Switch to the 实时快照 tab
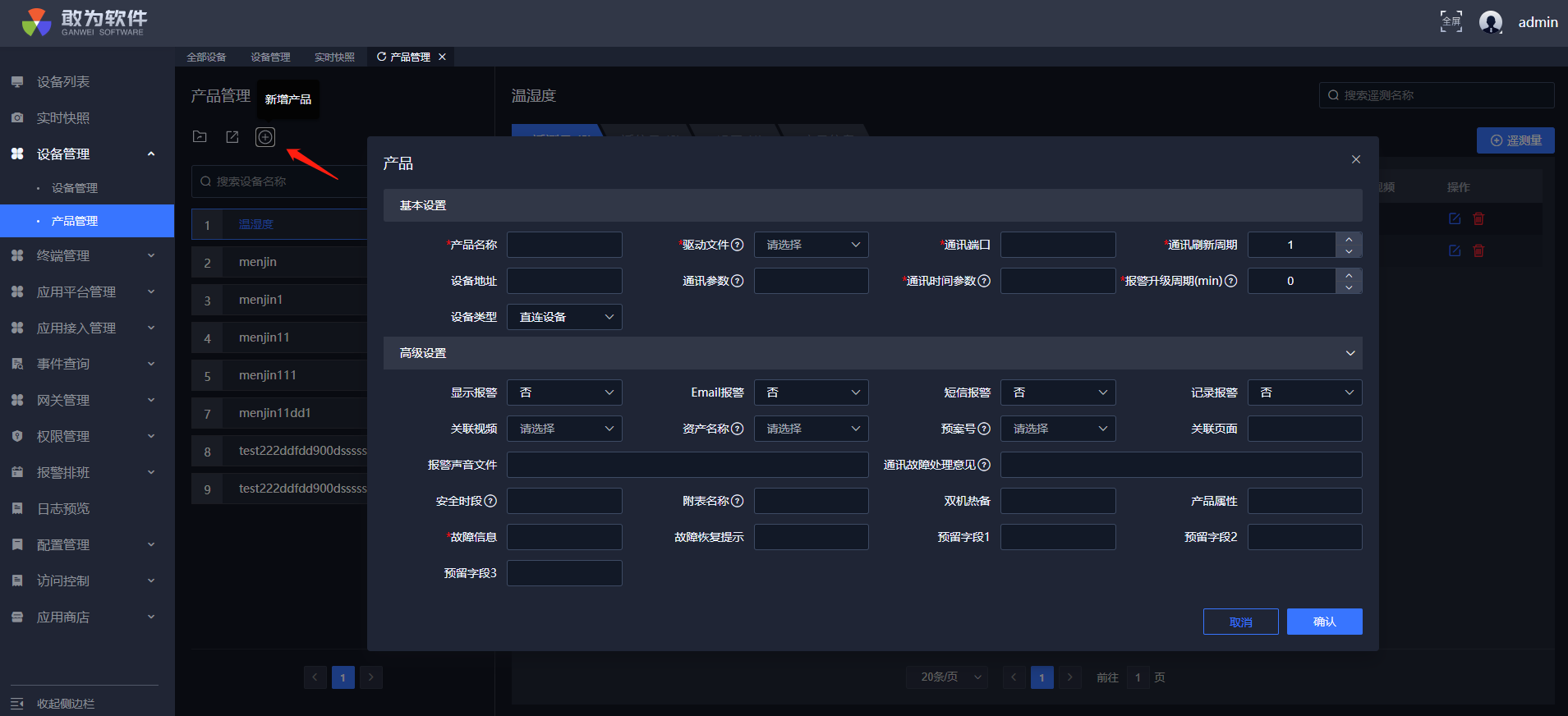Image resolution: width=1568 pixels, height=716 pixels. [x=334, y=57]
